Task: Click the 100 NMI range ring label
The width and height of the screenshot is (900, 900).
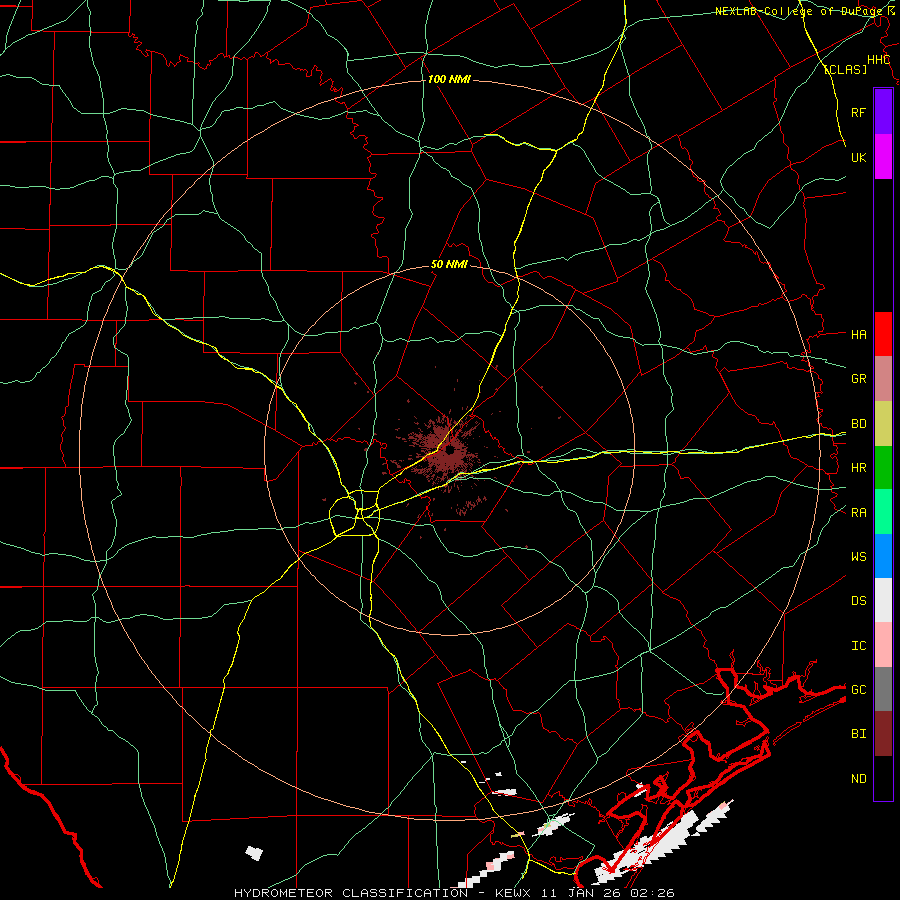Action: coord(449,79)
